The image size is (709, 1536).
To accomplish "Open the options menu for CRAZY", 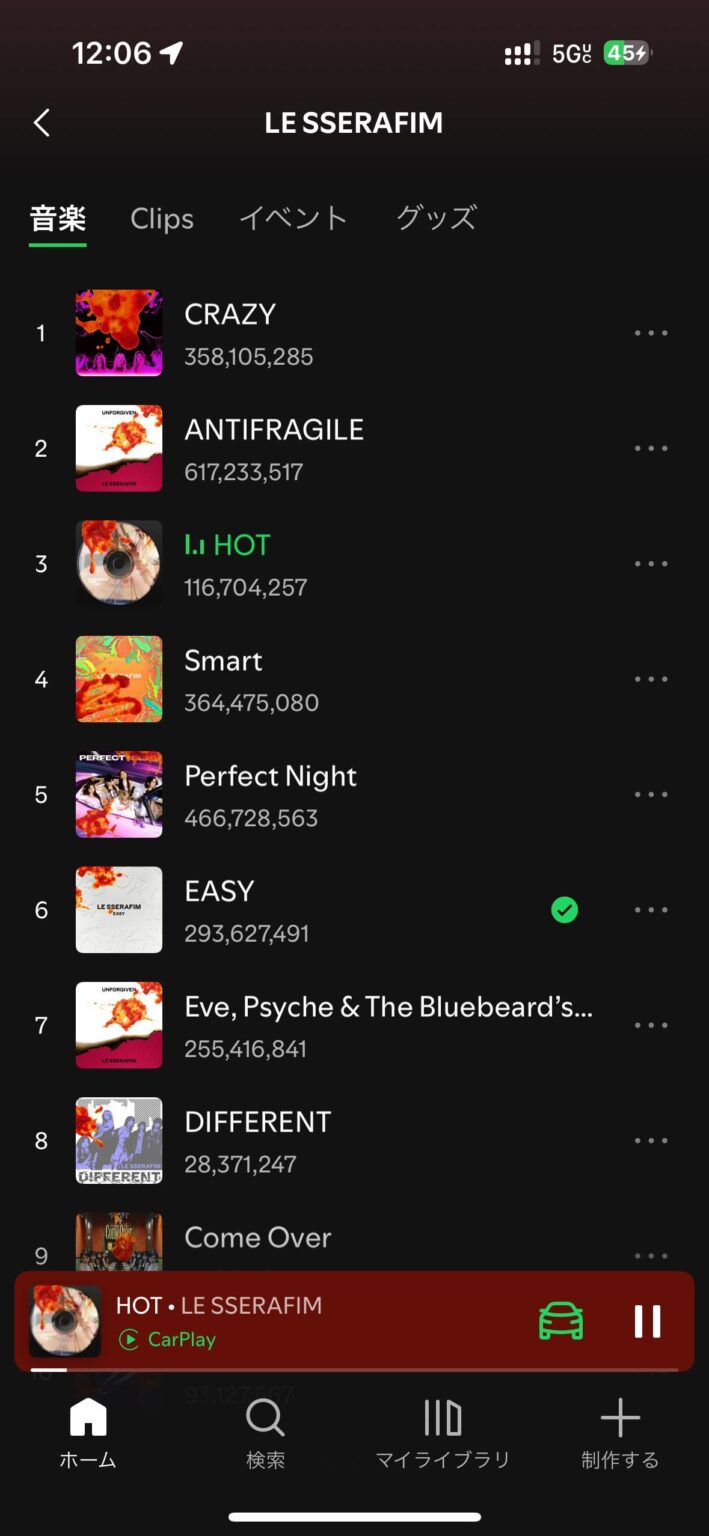I will [x=651, y=332].
